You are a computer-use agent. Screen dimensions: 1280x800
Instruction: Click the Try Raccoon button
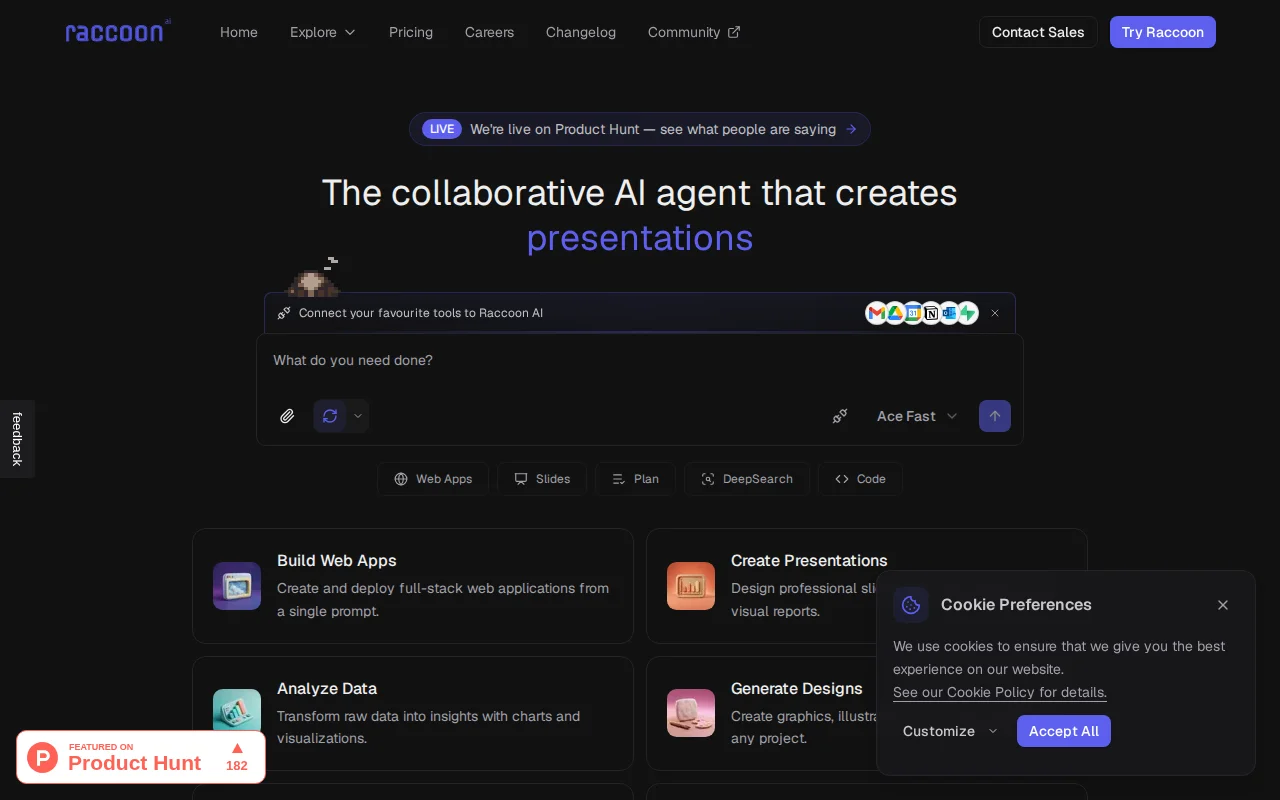coord(1163,32)
